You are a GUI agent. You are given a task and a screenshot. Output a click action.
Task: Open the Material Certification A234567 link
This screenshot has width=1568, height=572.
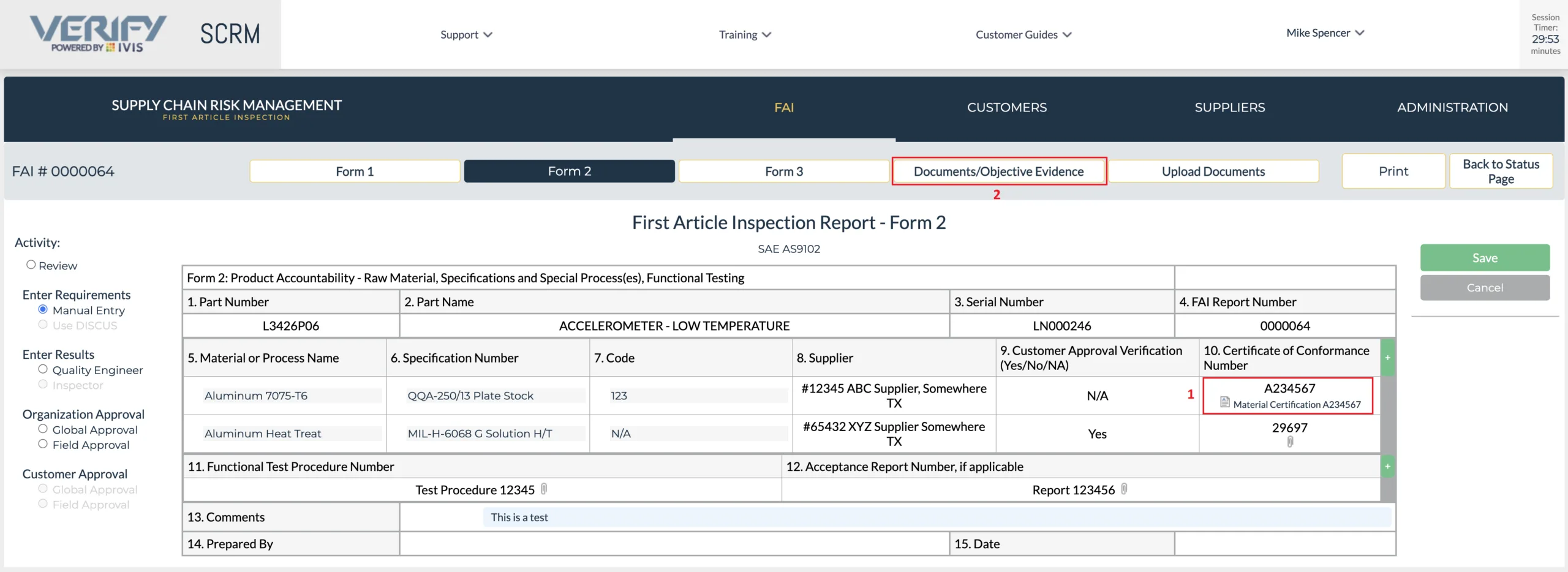pyautogui.click(x=1297, y=404)
